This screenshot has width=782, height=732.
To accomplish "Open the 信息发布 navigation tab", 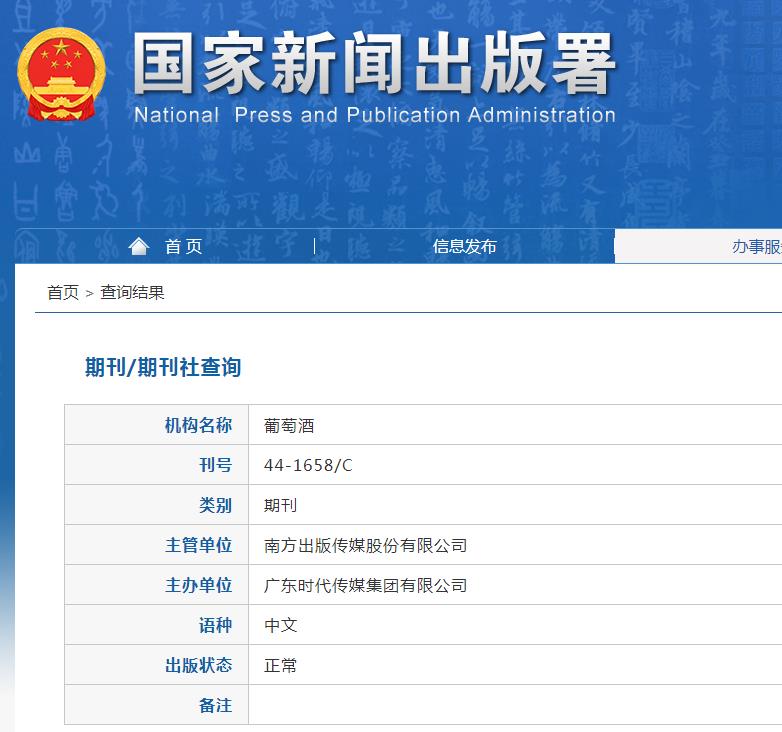I will click(x=464, y=247).
